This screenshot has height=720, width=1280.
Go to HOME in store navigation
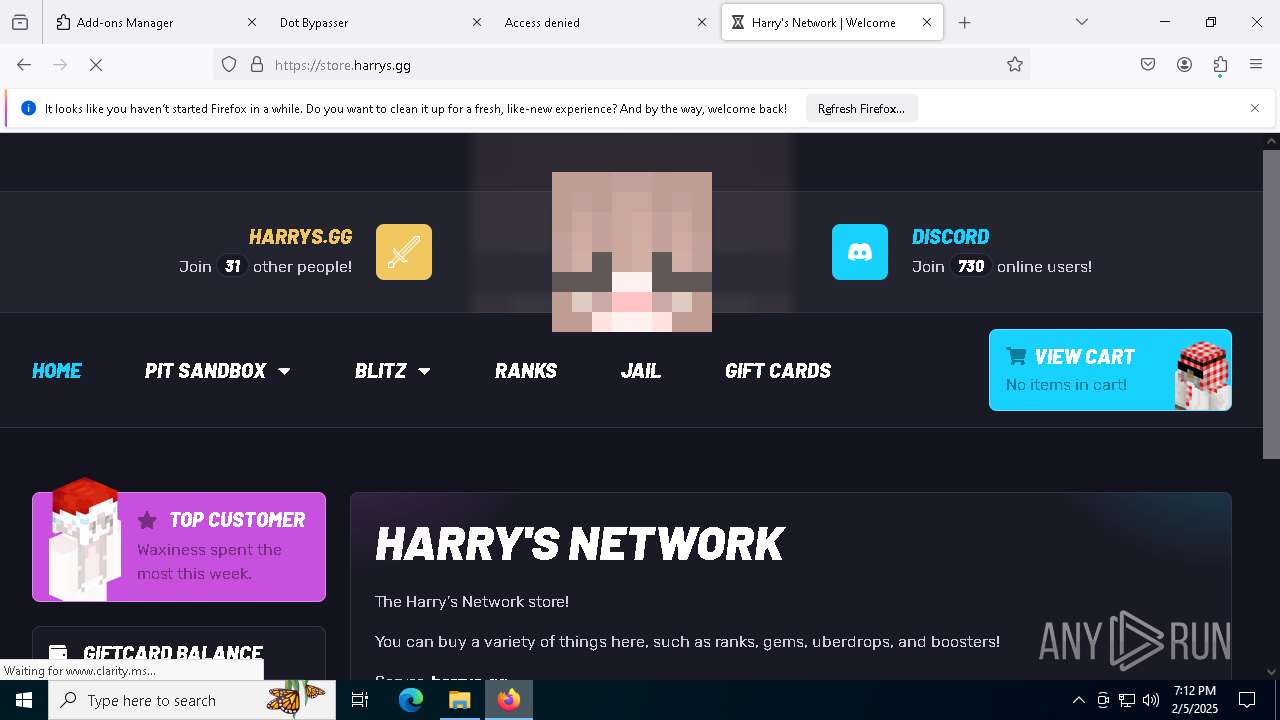click(57, 370)
